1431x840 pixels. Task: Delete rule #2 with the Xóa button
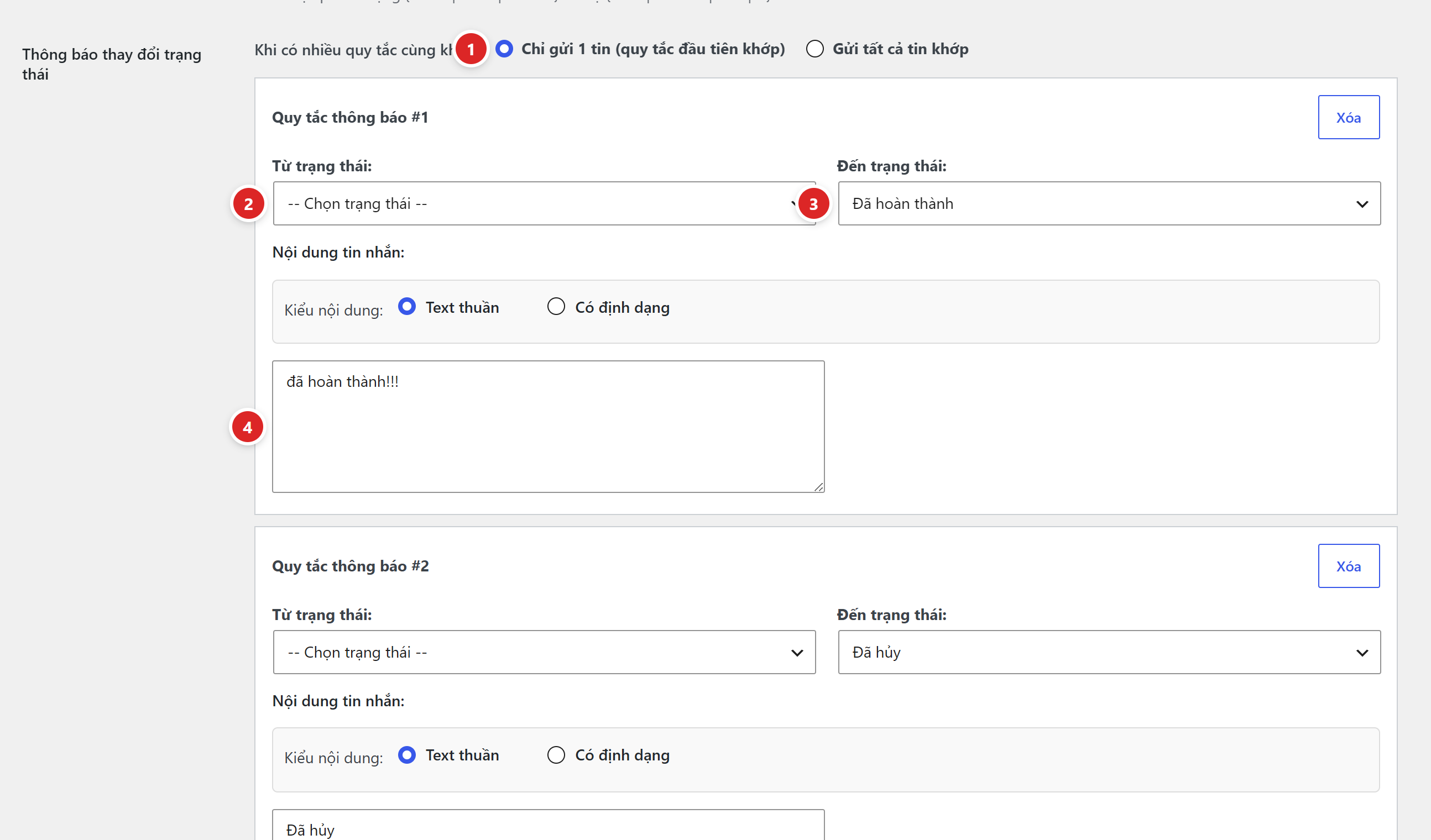tap(1349, 566)
